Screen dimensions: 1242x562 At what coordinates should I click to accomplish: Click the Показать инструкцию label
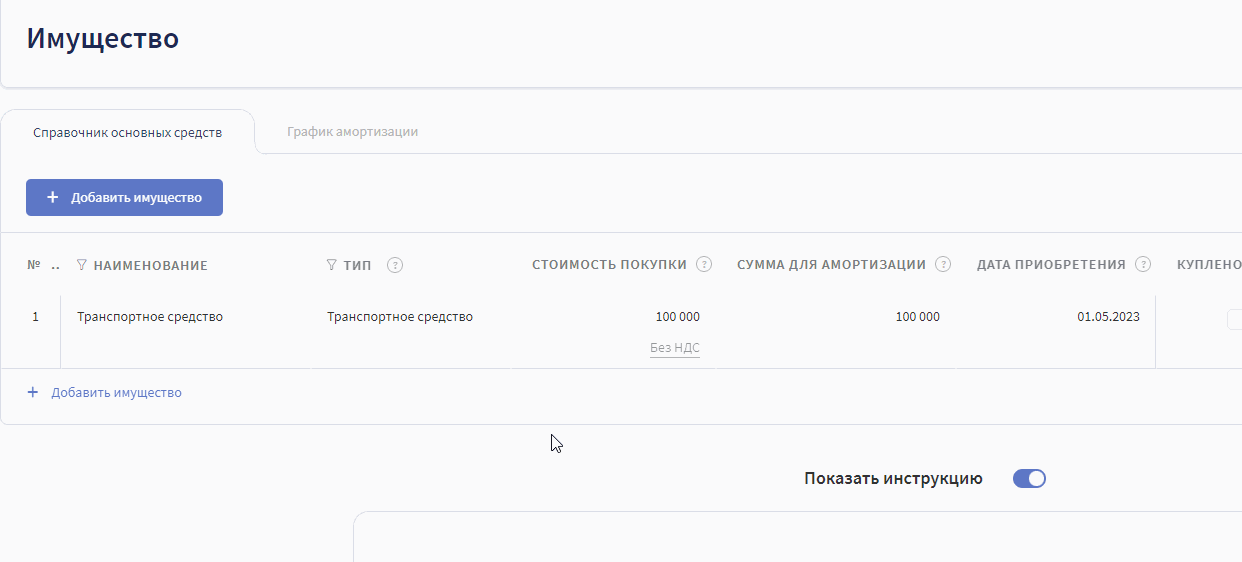[x=893, y=479]
